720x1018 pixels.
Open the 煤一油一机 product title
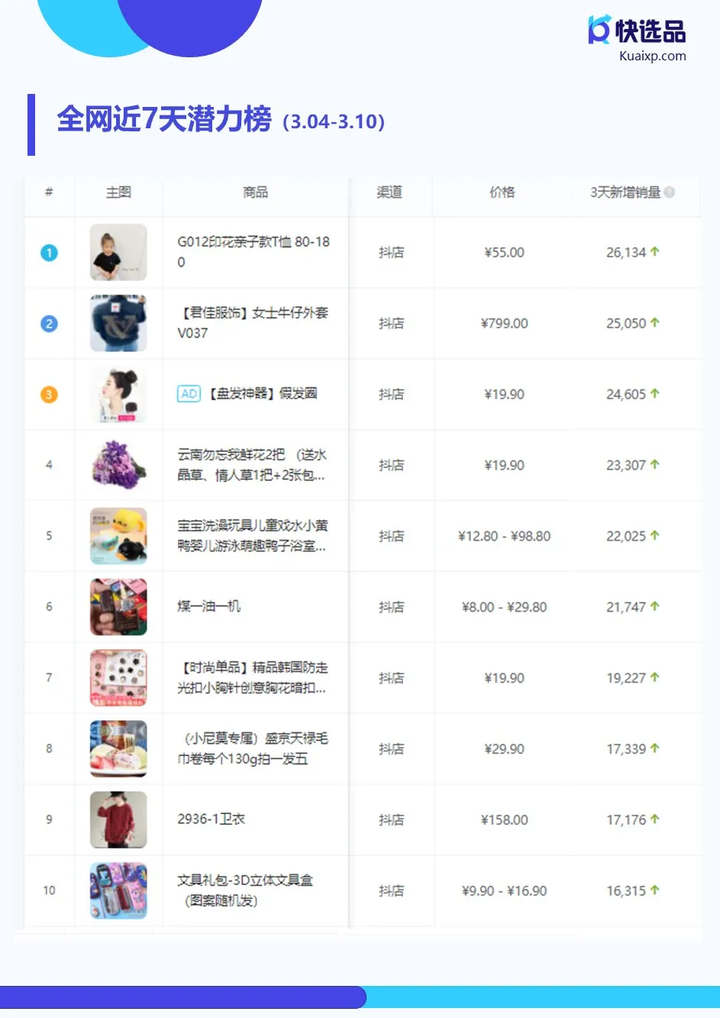click(209, 606)
